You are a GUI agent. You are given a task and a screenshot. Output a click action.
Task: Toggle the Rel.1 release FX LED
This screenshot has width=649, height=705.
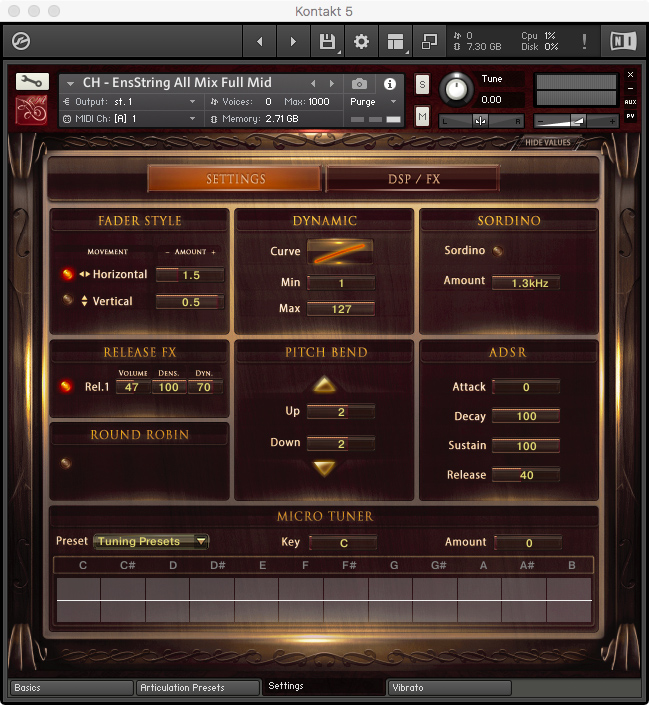(66, 386)
